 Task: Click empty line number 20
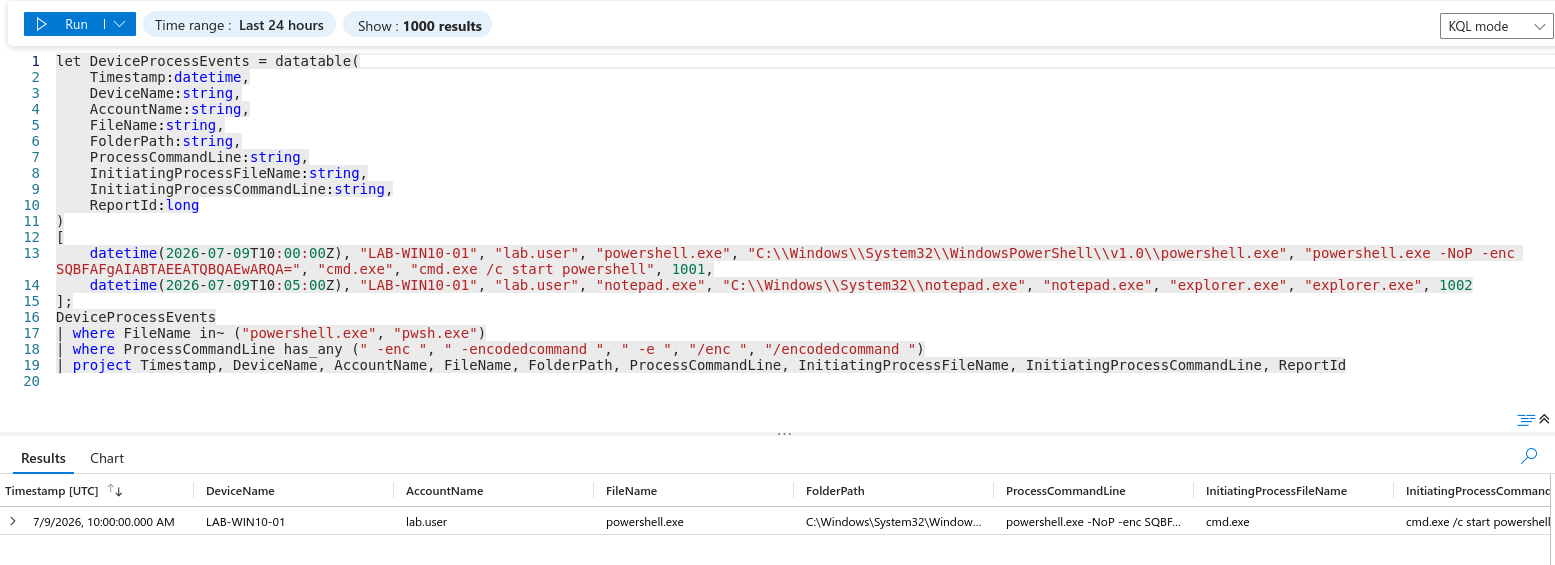(x=31, y=381)
